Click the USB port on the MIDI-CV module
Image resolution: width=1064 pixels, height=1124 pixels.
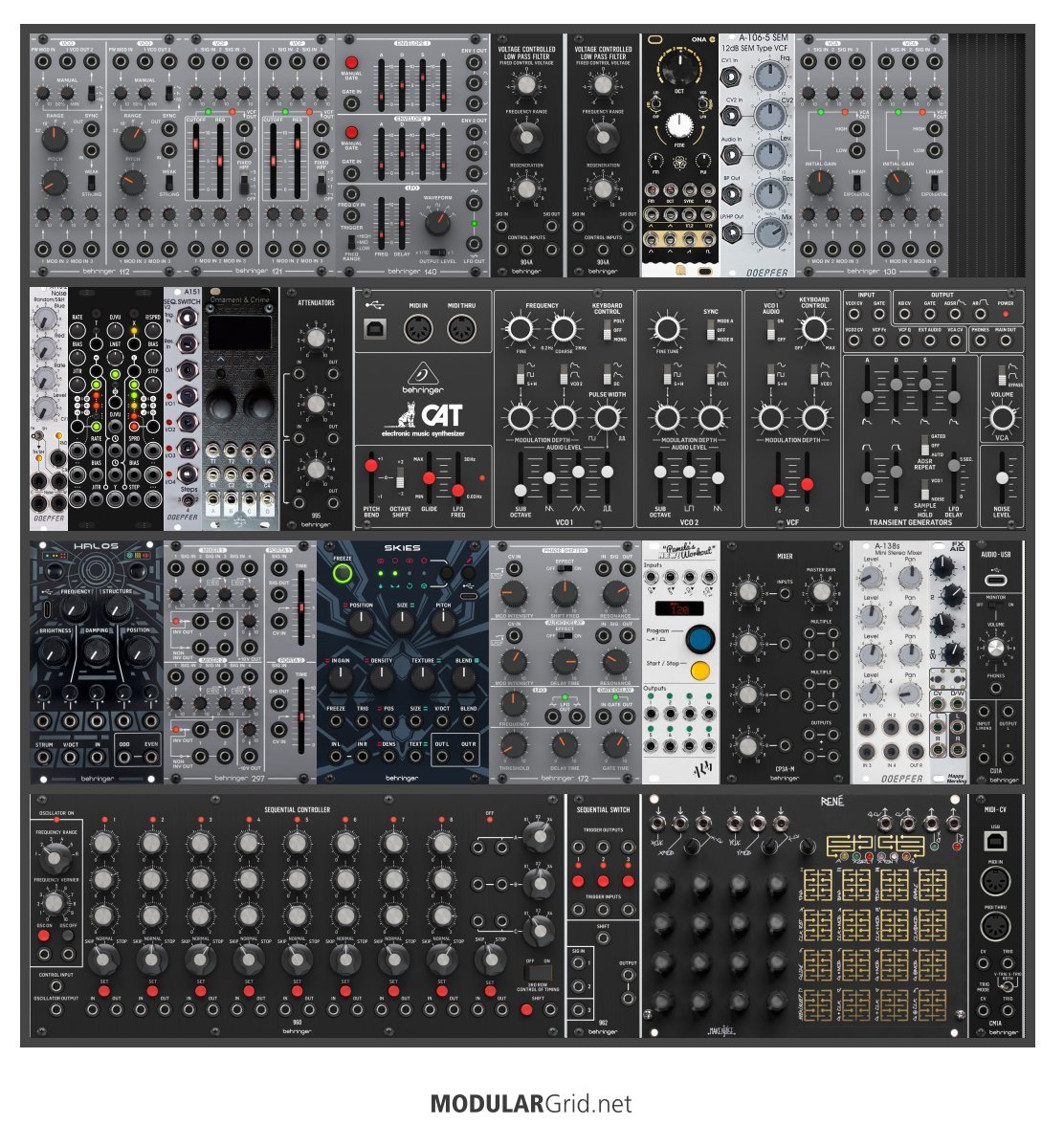pos(995,841)
